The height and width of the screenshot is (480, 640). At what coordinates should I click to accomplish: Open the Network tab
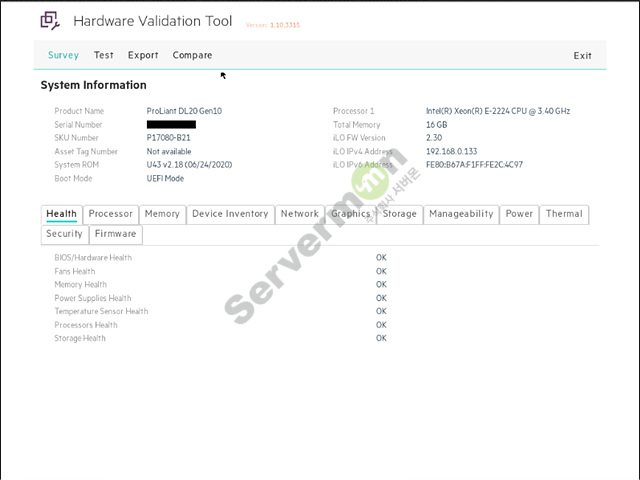point(300,214)
